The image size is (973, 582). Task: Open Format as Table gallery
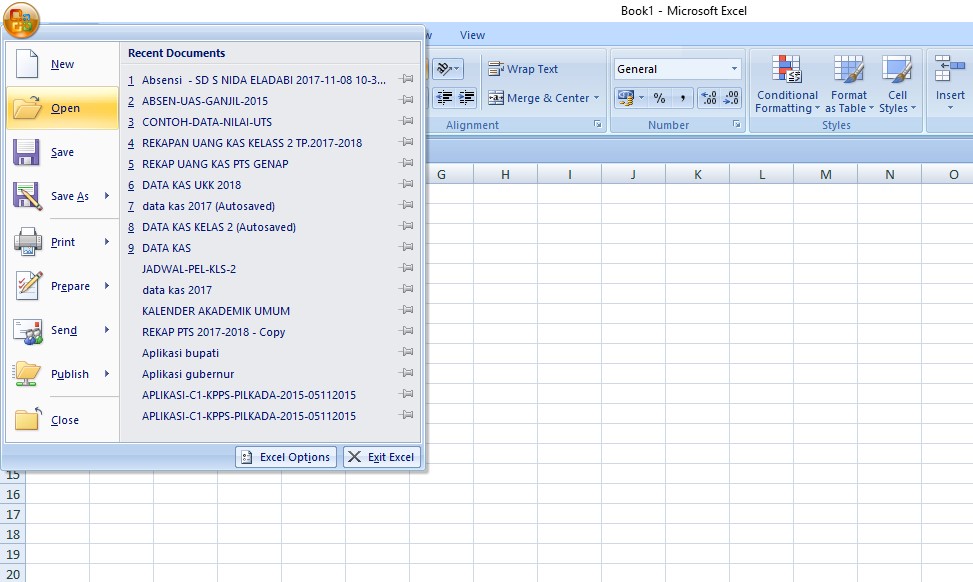pyautogui.click(x=849, y=84)
